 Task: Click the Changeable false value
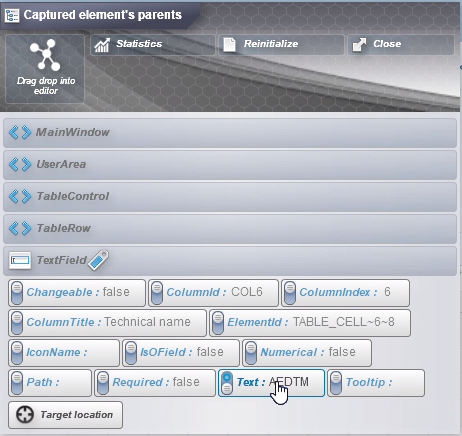(x=116, y=292)
